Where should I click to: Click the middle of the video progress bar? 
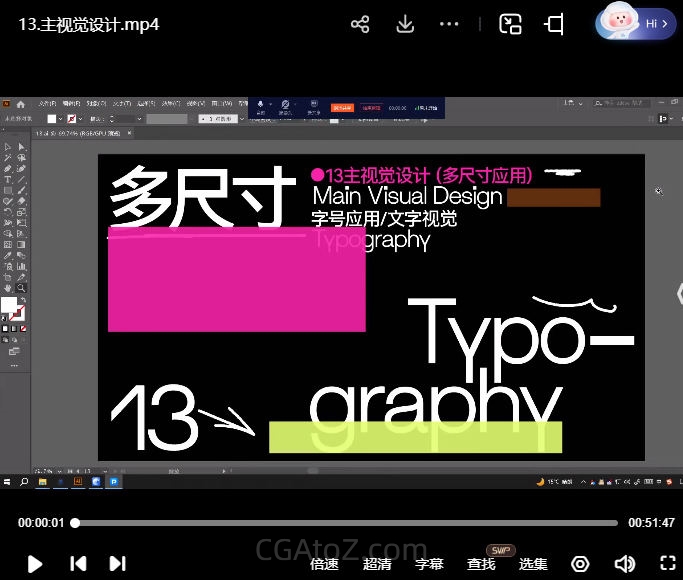pos(345,523)
